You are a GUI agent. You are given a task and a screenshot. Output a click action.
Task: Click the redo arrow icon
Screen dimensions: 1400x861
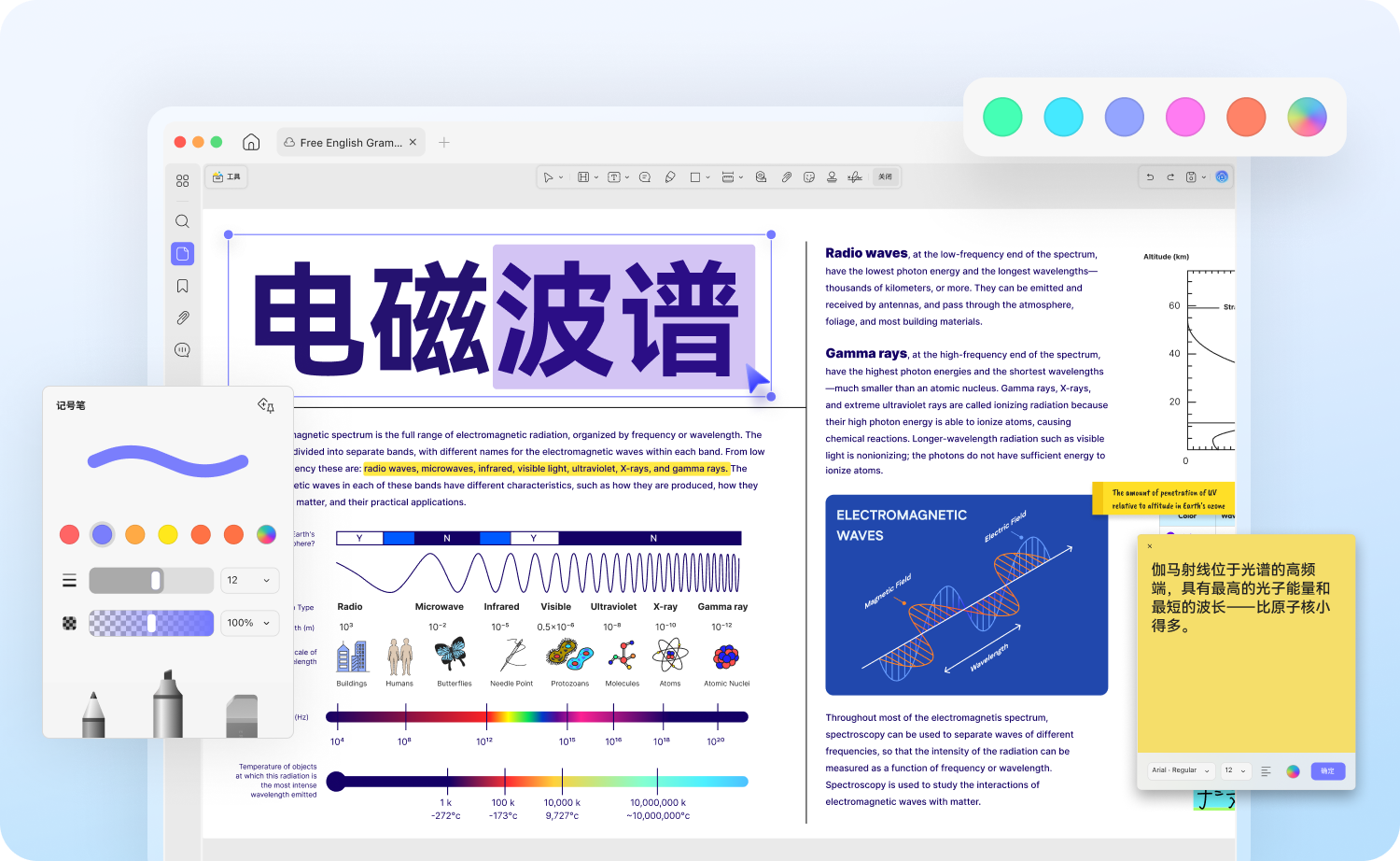click(x=1170, y=177)
